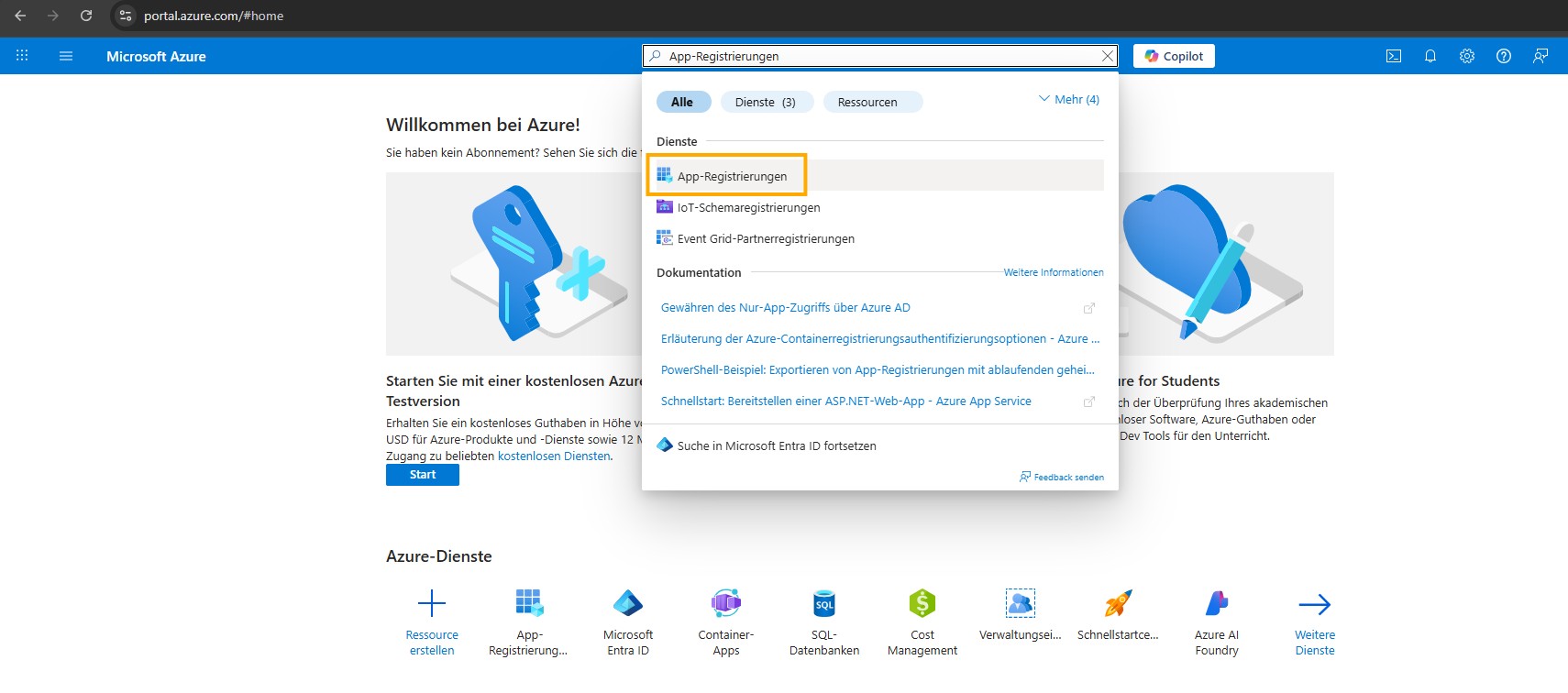The image size is (1568, 693).
Task: Open Gewähren des Nur-App-Zugriffs documentation
Action: [786, 307]
